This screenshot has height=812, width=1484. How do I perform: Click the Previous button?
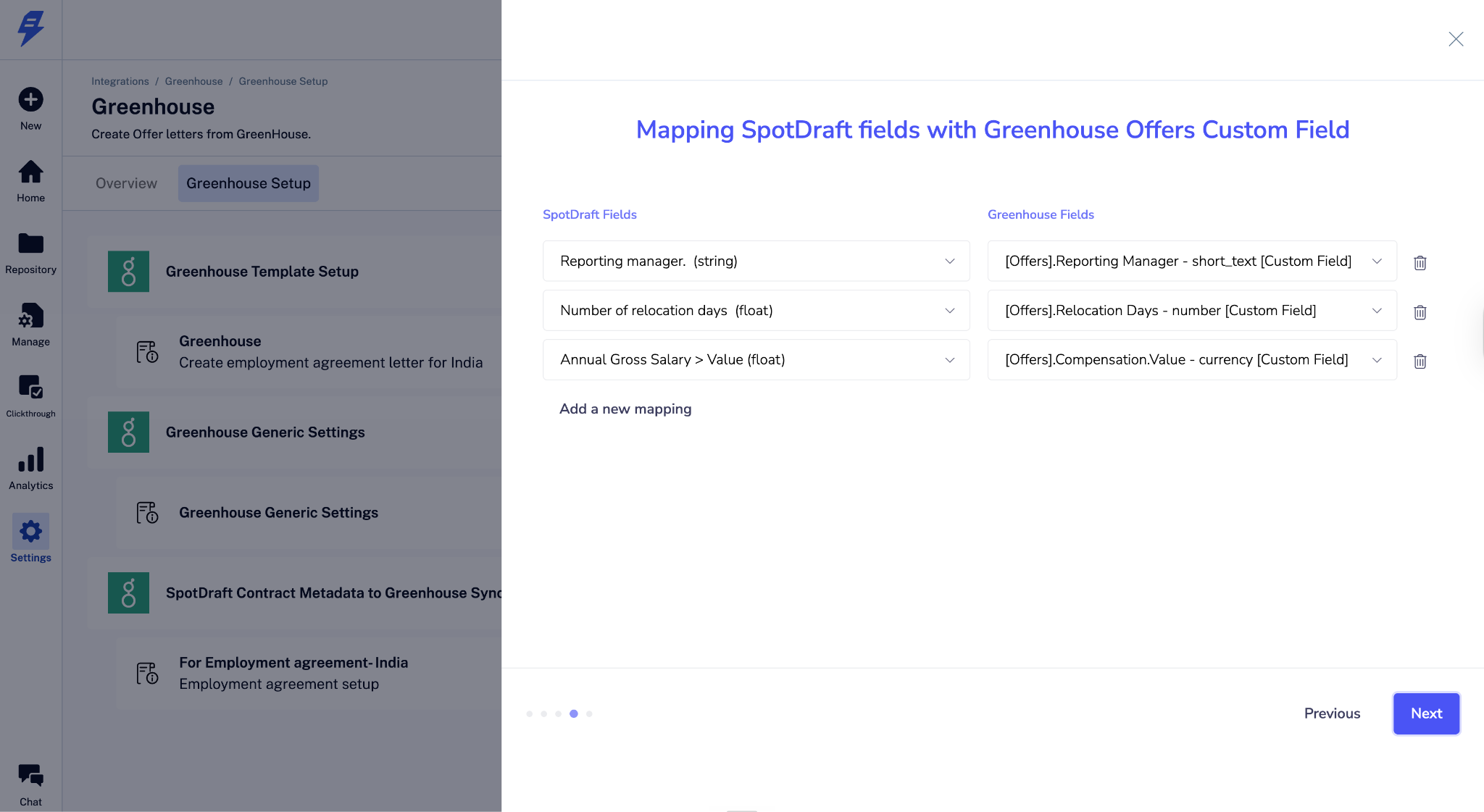(1332, 713)
